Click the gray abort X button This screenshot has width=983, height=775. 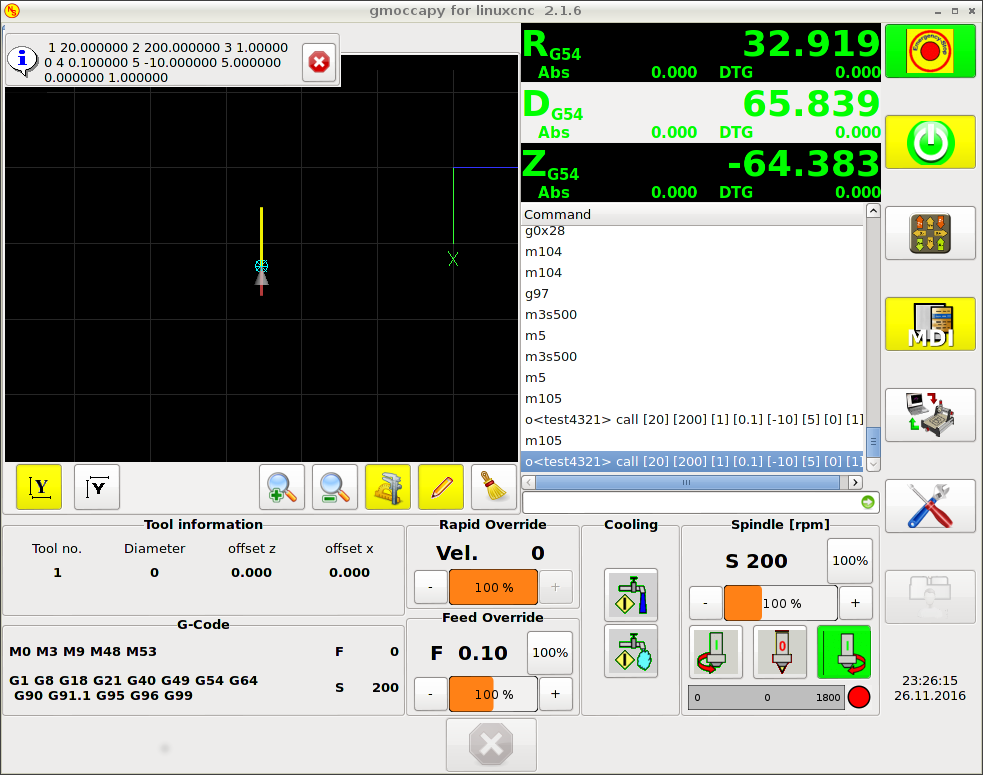(492, 745)
